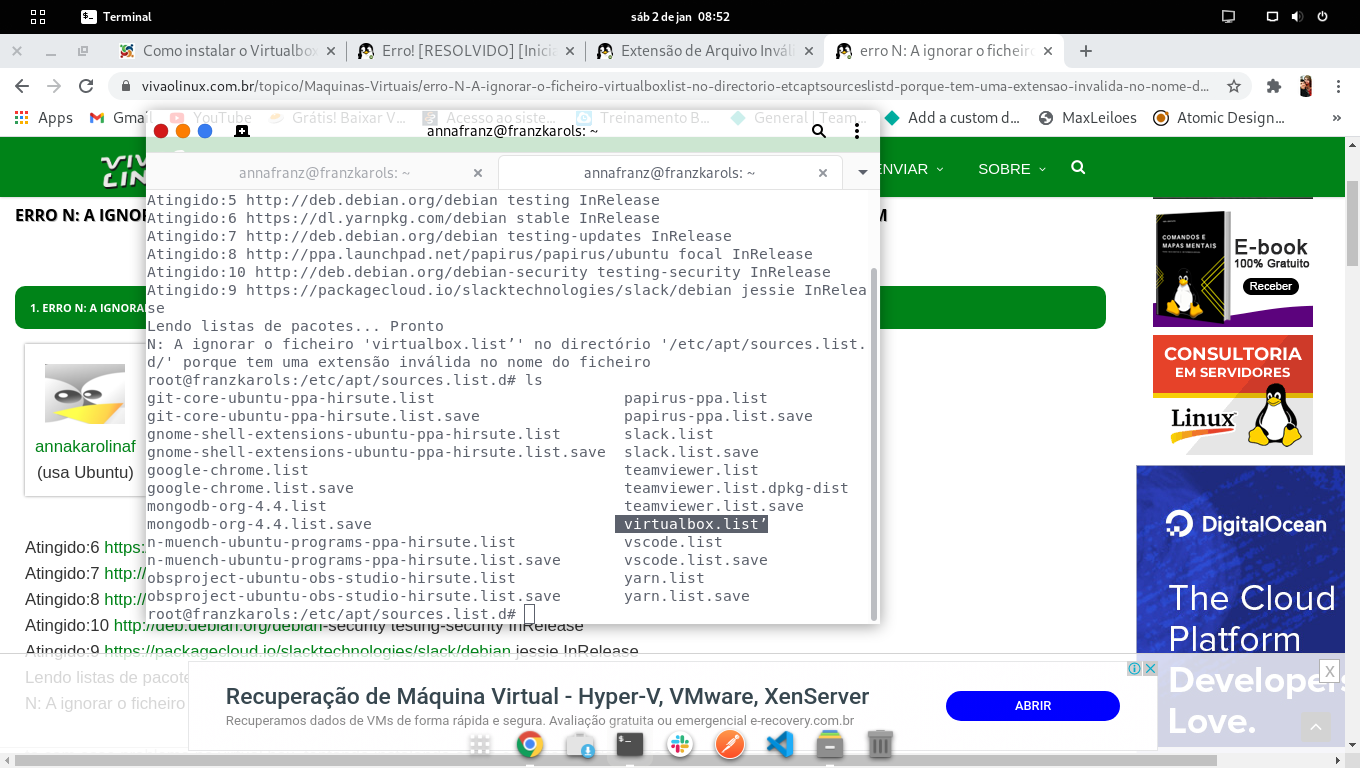
Task: Open the Chrome extensions puzzle icon
Action: point(1273,86)
